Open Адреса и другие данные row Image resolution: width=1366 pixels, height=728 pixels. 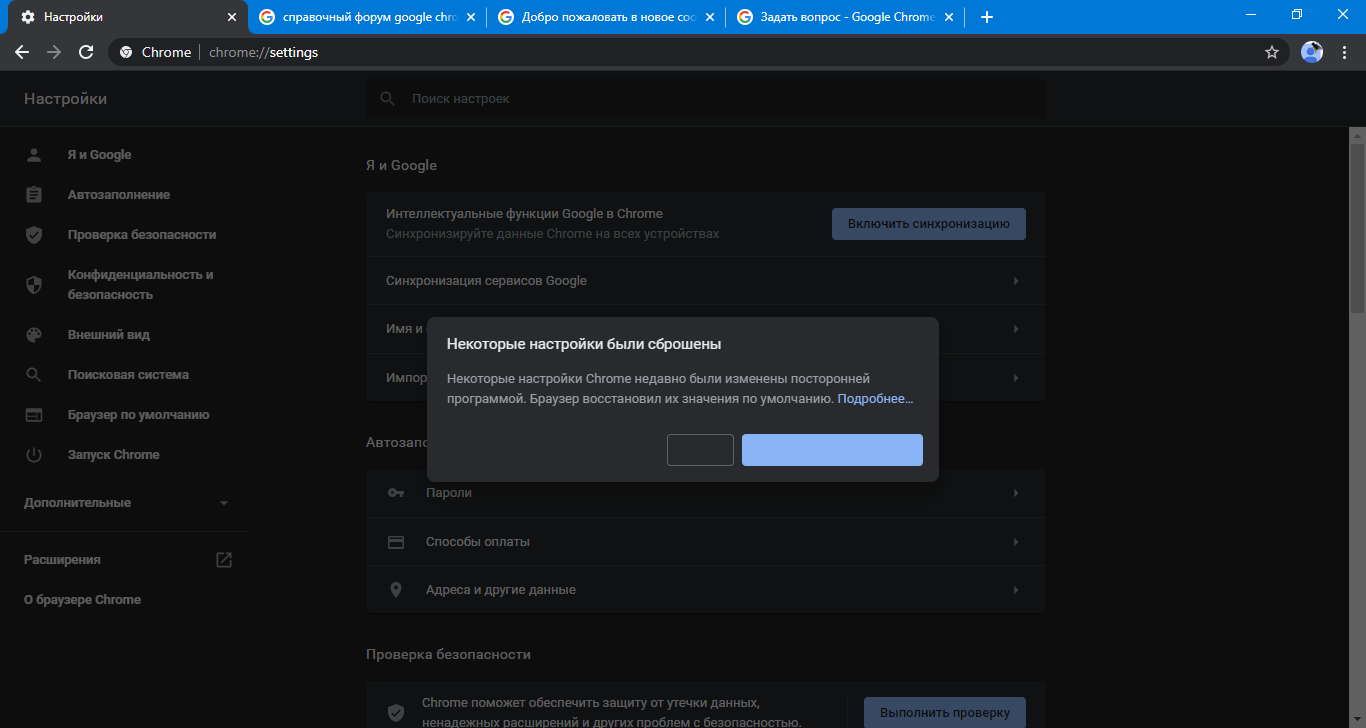[706, 590]
